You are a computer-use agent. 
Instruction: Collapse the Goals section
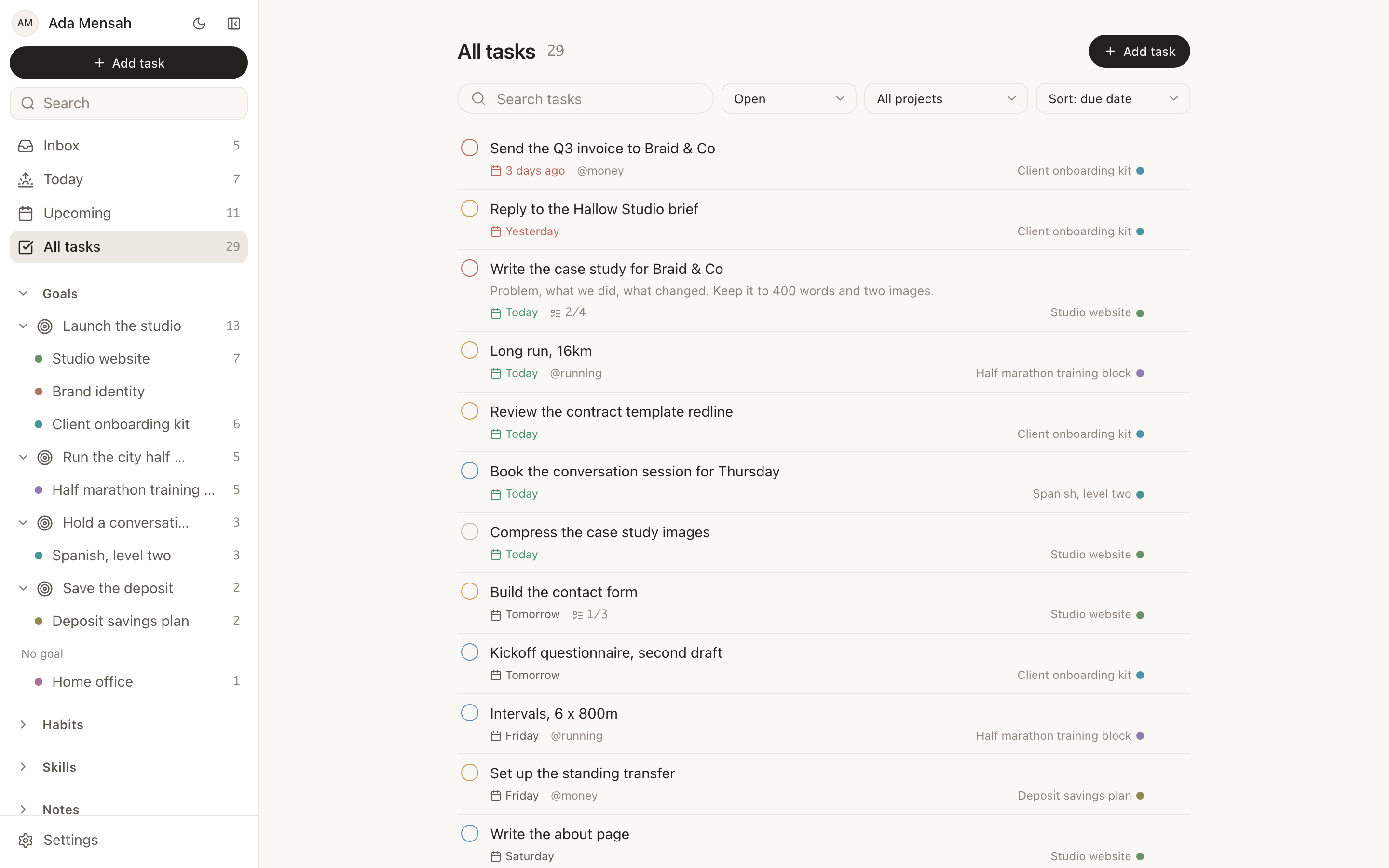(x=23, y=293)
